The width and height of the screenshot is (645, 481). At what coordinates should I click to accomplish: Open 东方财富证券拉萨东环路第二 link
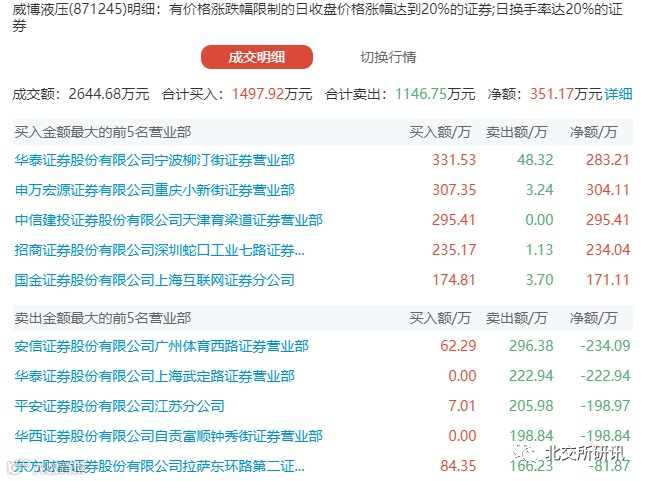click(160, 466)
